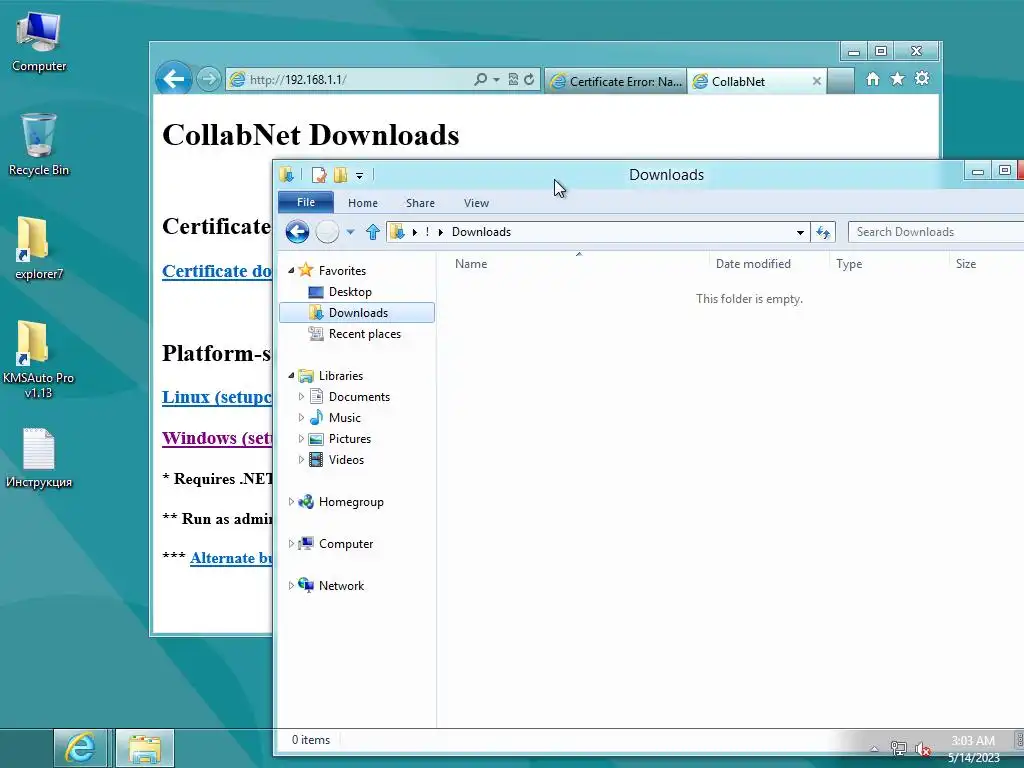This screenshot has height=768, width=1024.
Task: Select Computer in navigation pane
Action: [345, 543]
